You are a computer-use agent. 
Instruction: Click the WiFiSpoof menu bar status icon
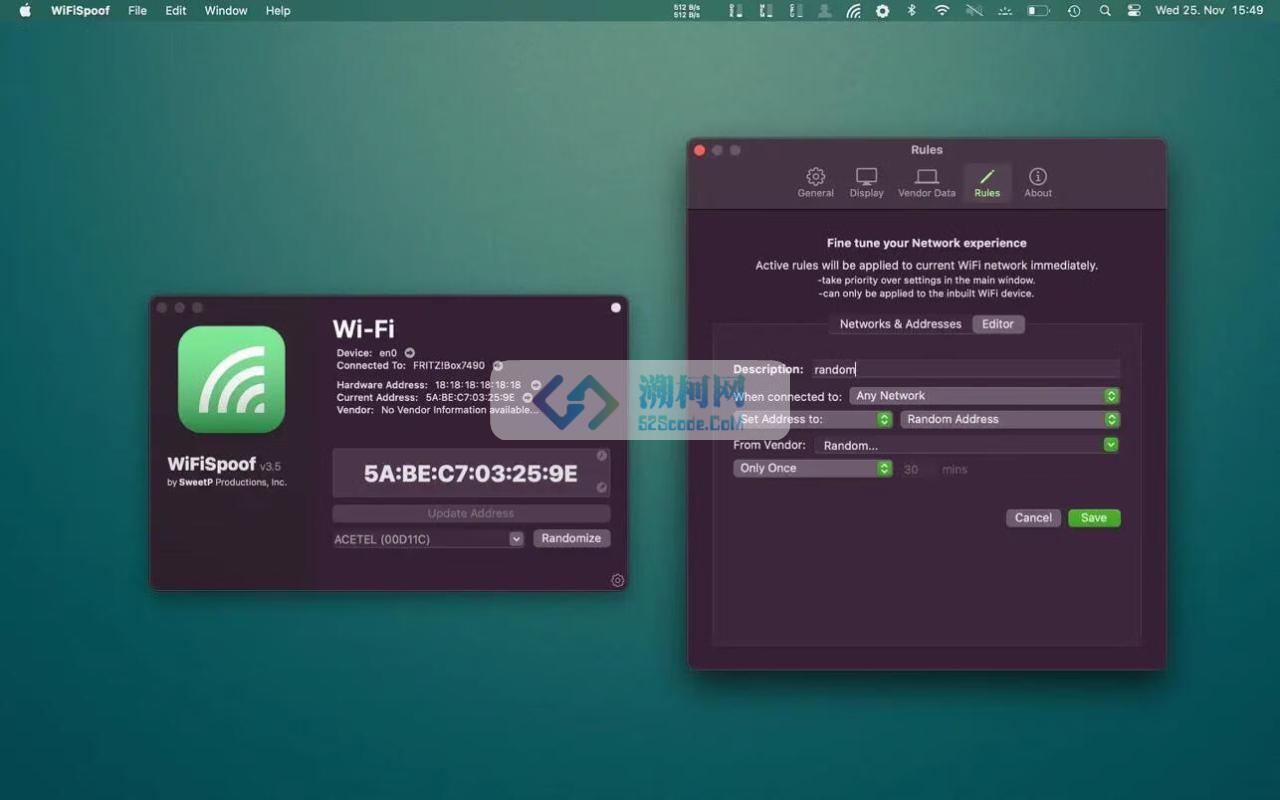(853, 11)
